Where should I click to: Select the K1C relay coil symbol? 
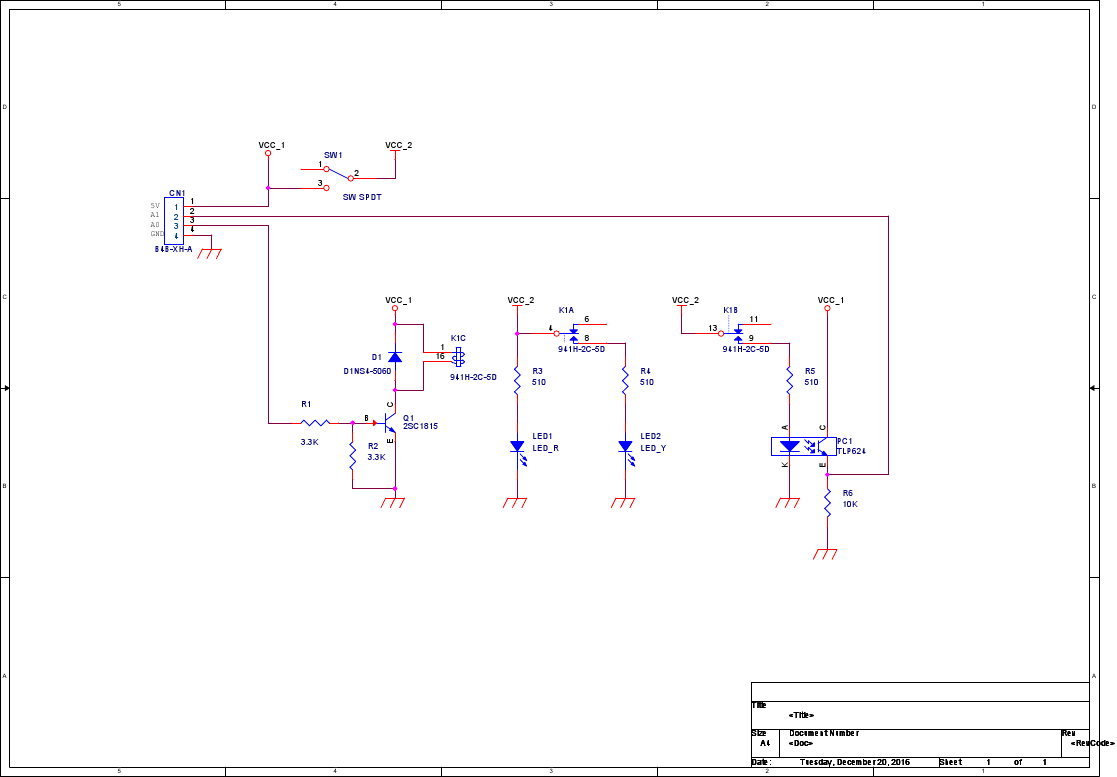pos(459,356)
